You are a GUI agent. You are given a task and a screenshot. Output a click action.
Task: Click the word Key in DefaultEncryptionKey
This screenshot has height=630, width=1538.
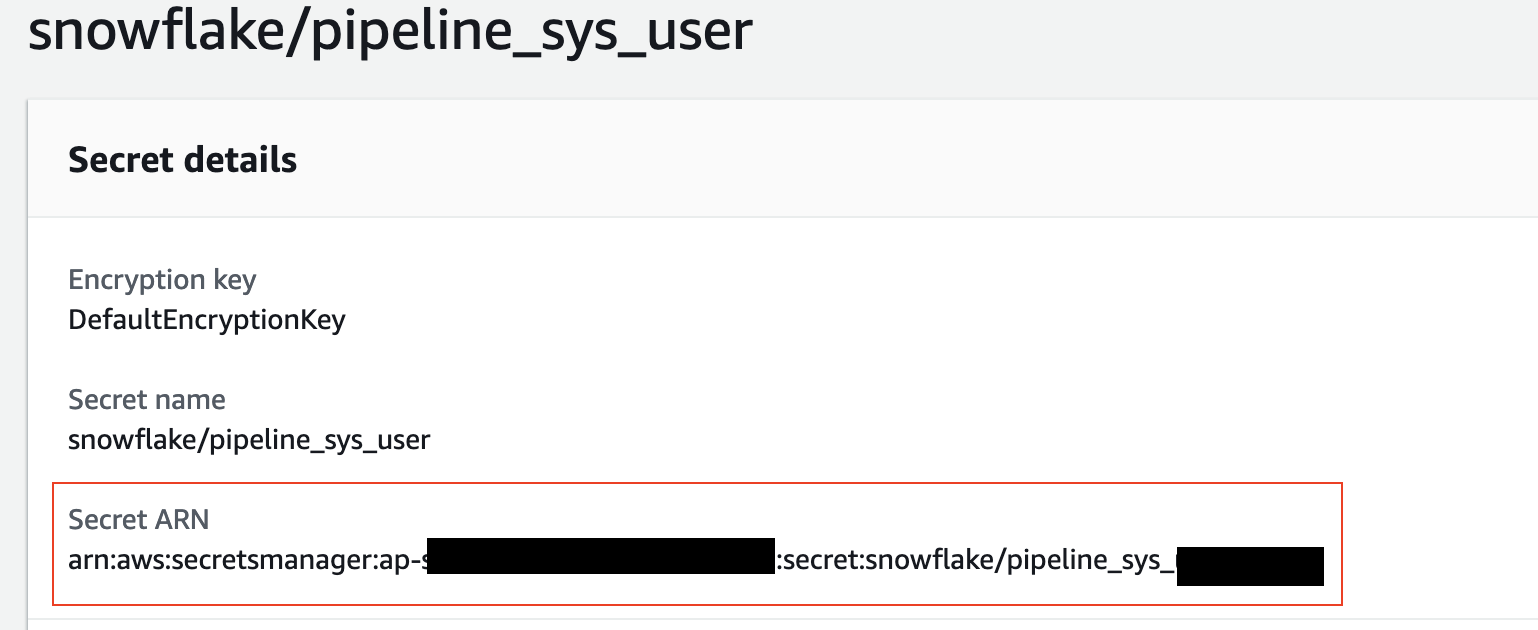pyautogui.click(x=323, y=322)
